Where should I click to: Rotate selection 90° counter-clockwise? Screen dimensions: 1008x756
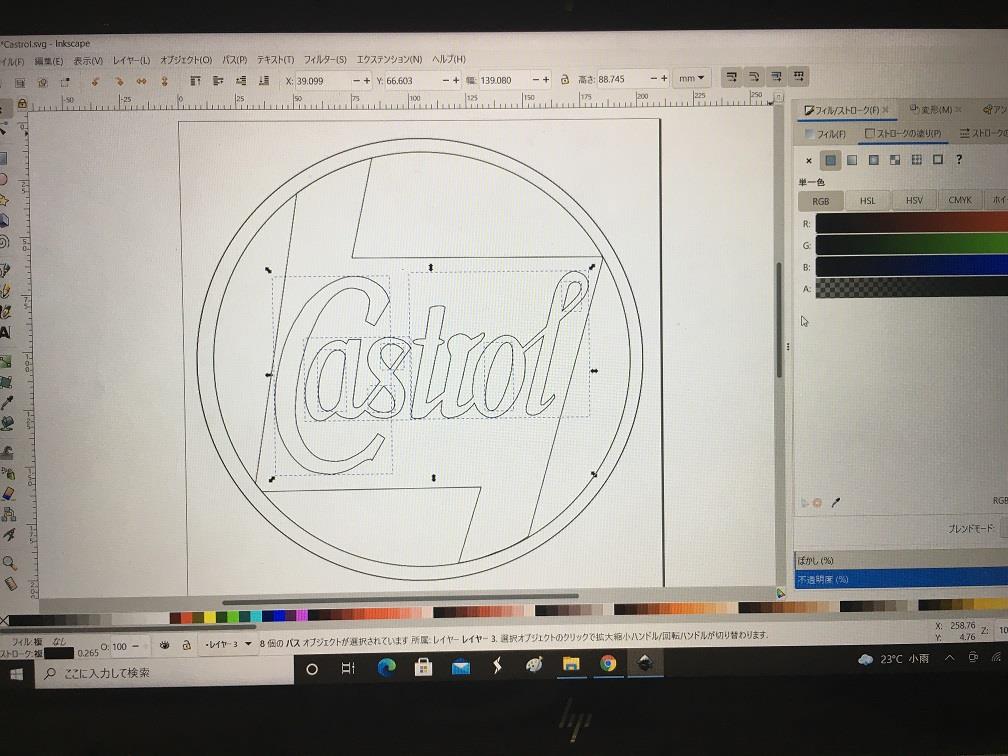(x=96, y=82)
